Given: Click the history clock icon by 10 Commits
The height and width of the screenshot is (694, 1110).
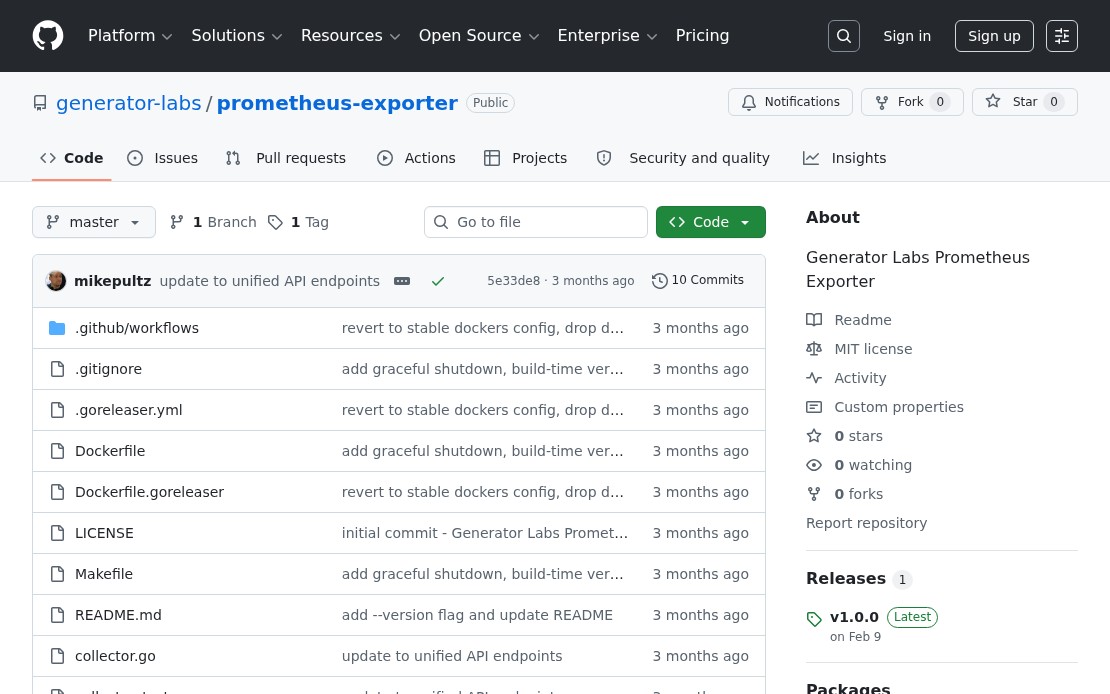Looking at the screenshot, I should (x=660, y=281).
